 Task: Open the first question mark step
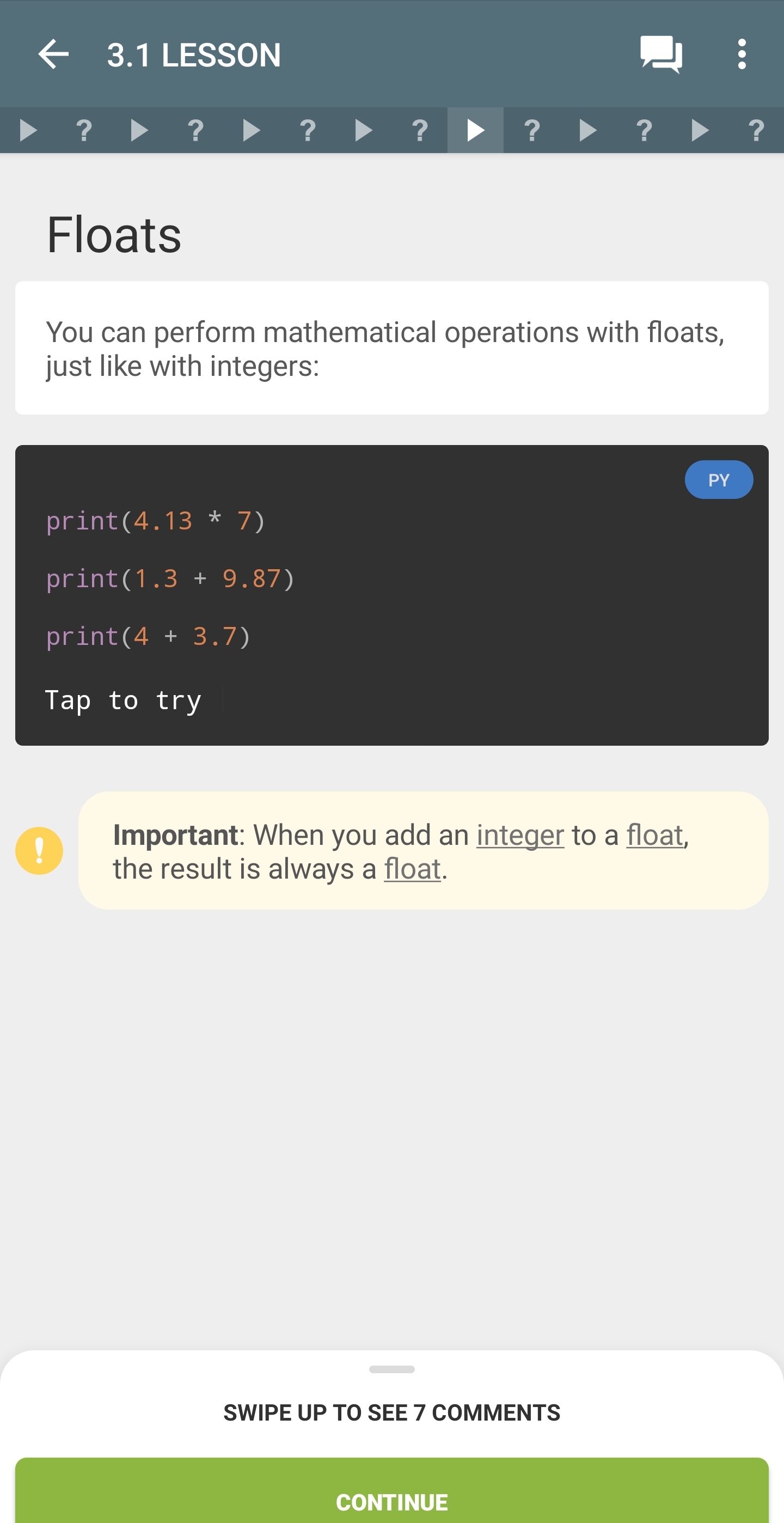pos(84,130)
